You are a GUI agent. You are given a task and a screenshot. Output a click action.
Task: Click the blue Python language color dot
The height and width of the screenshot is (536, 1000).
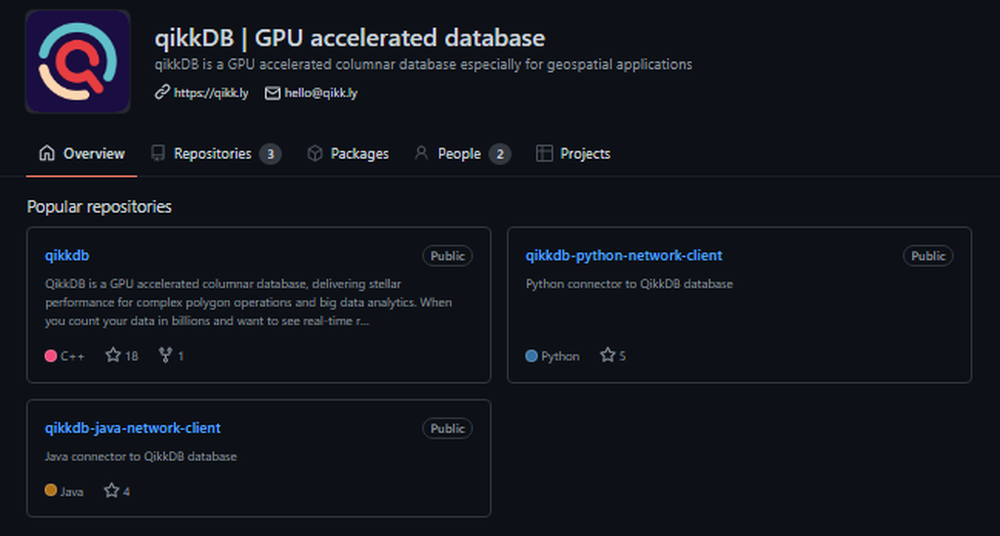[531, 356]
